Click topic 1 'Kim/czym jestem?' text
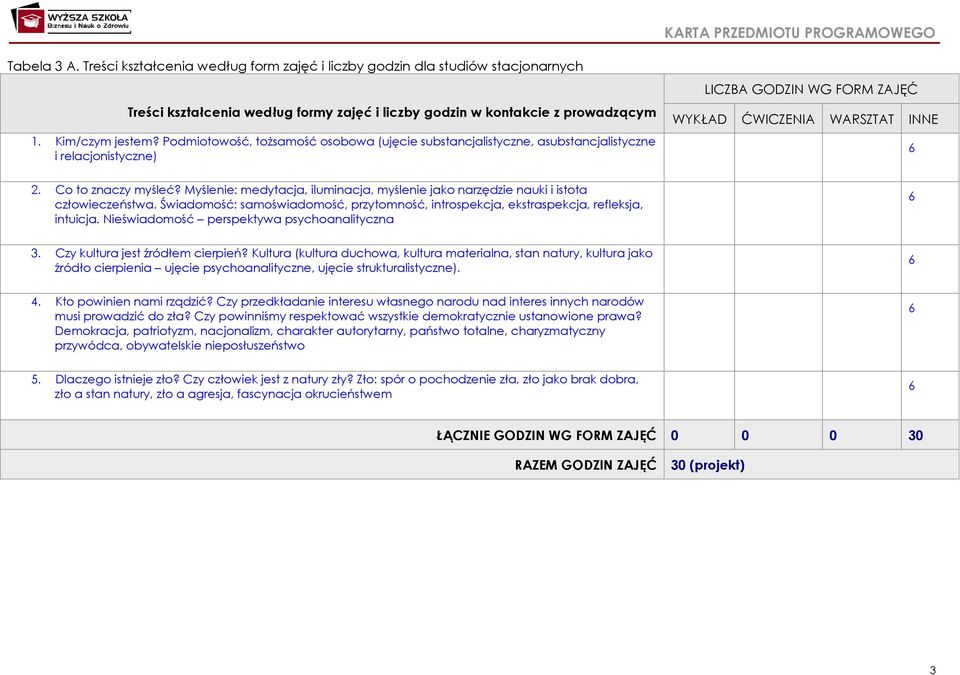Screen dimensions: 960x675 (x=354, y=149)
